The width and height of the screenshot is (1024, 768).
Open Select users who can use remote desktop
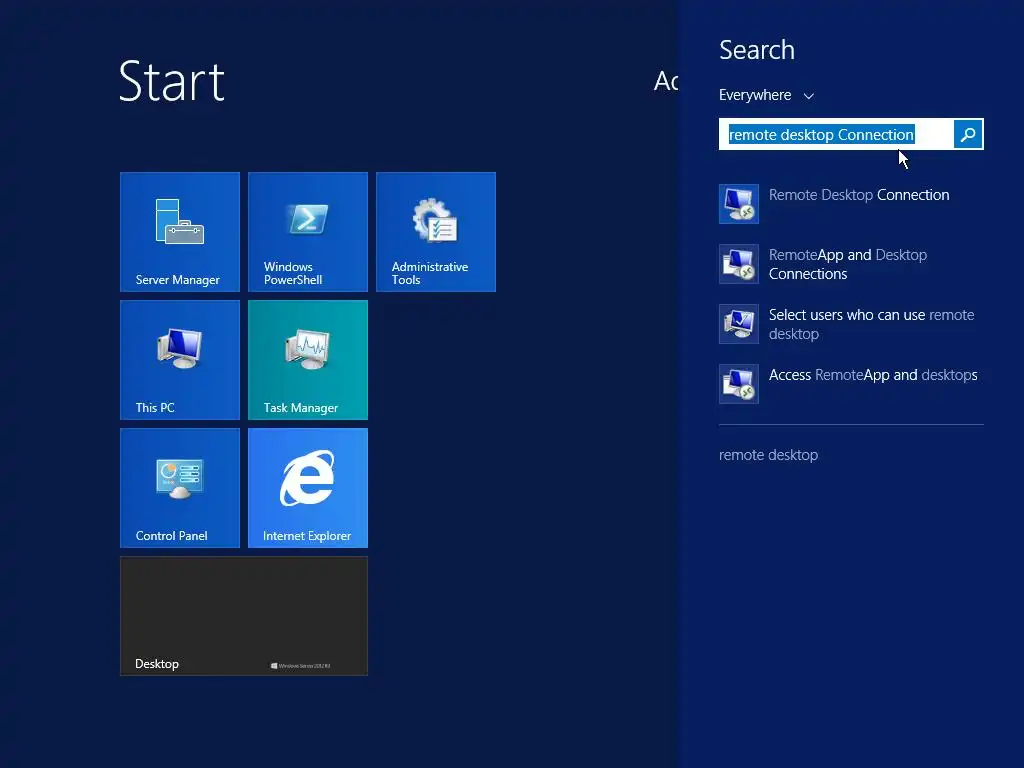(x=871, y=324)
